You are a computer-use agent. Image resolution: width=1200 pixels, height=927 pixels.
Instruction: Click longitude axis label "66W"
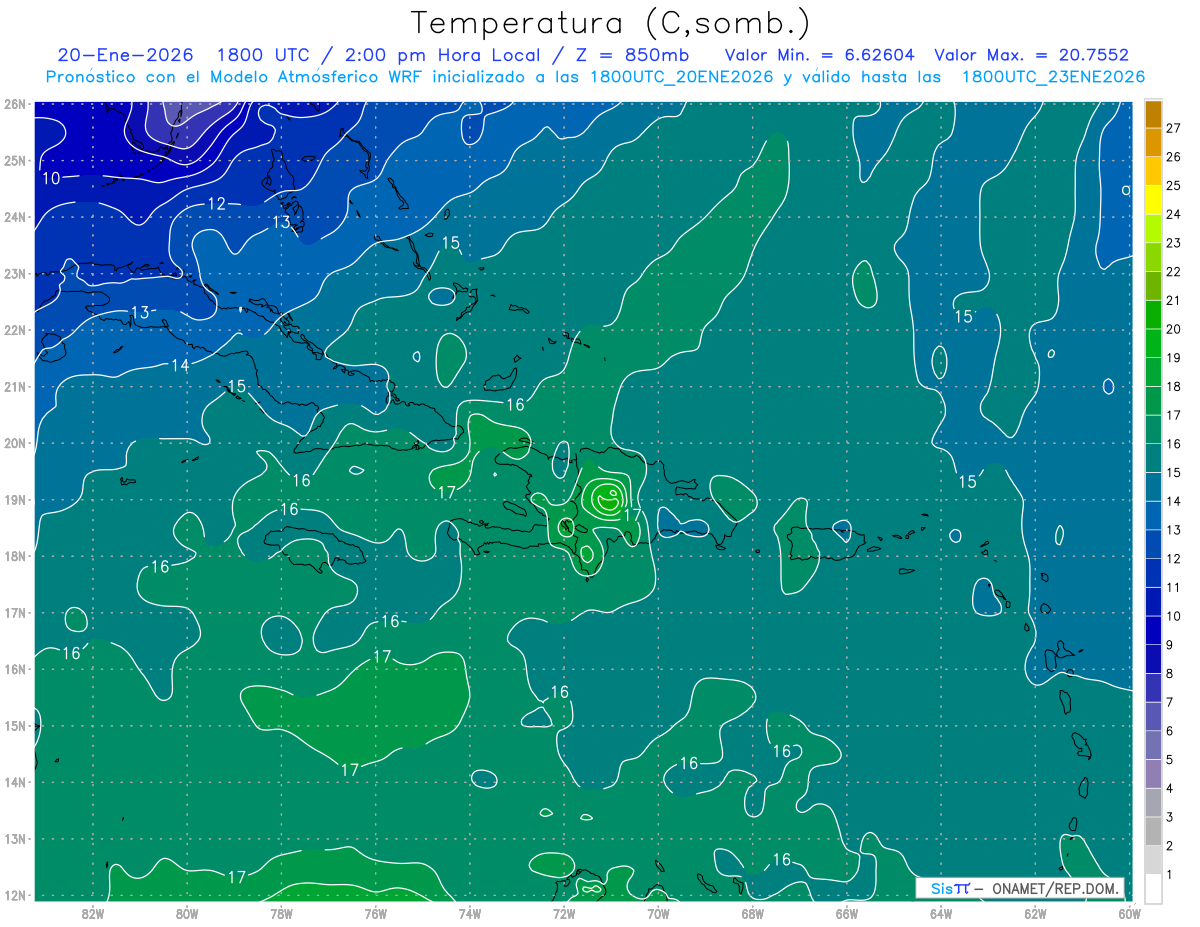[x=847, y=913]
